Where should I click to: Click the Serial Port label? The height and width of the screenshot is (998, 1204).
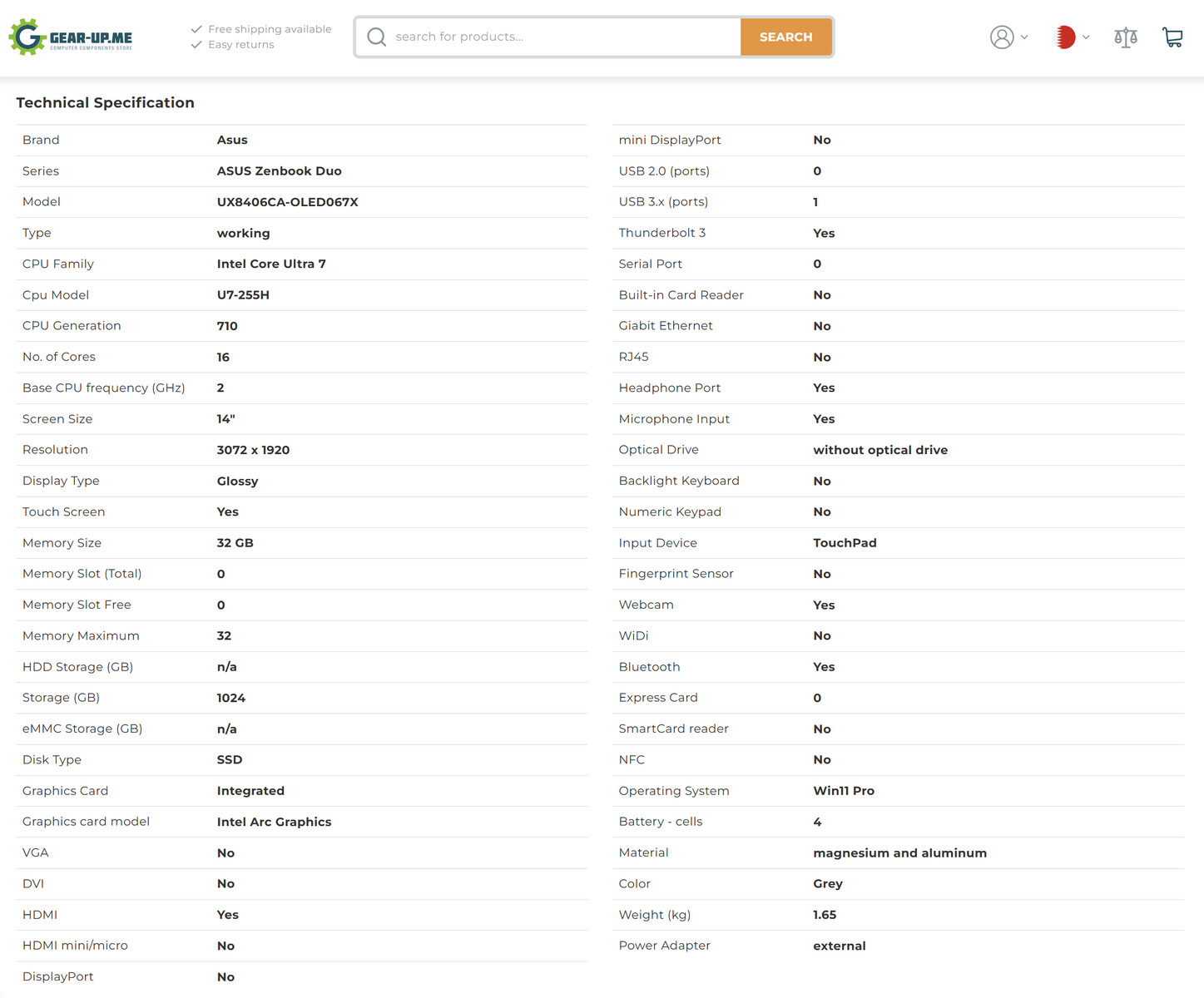[650, 264]
